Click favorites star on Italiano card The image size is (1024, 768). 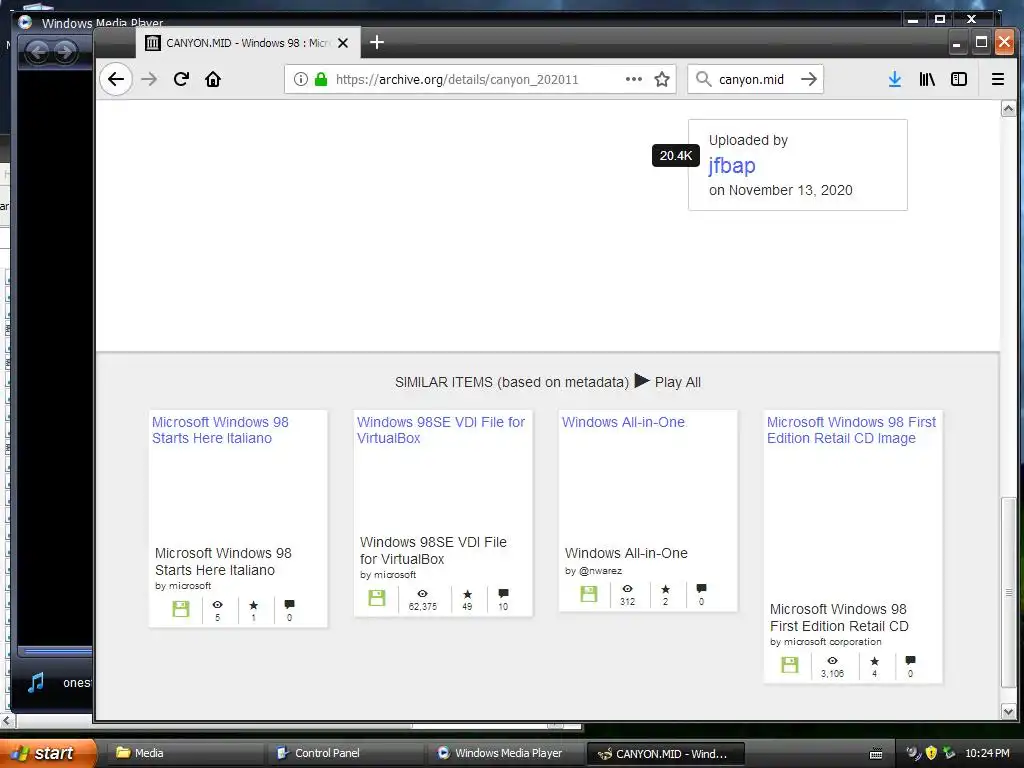[x=253, y=605]
